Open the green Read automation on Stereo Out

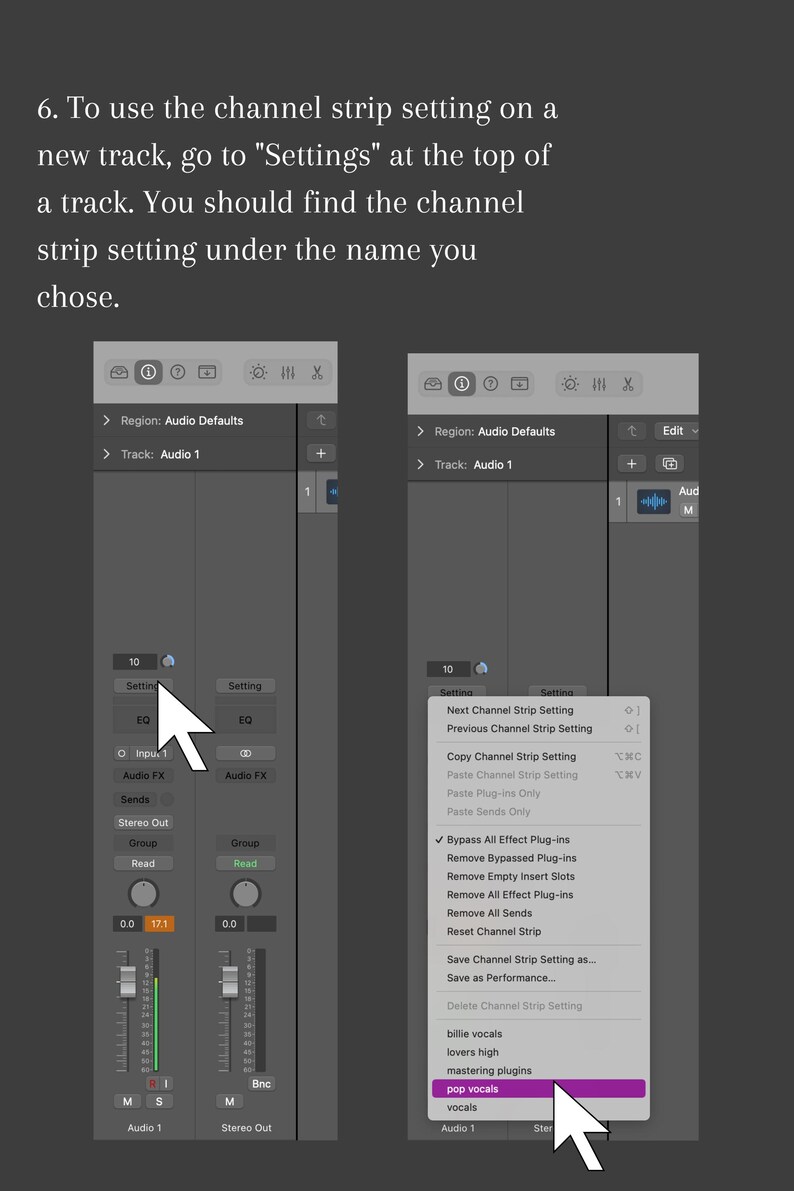pyautogui.click(x=245, y=864)
